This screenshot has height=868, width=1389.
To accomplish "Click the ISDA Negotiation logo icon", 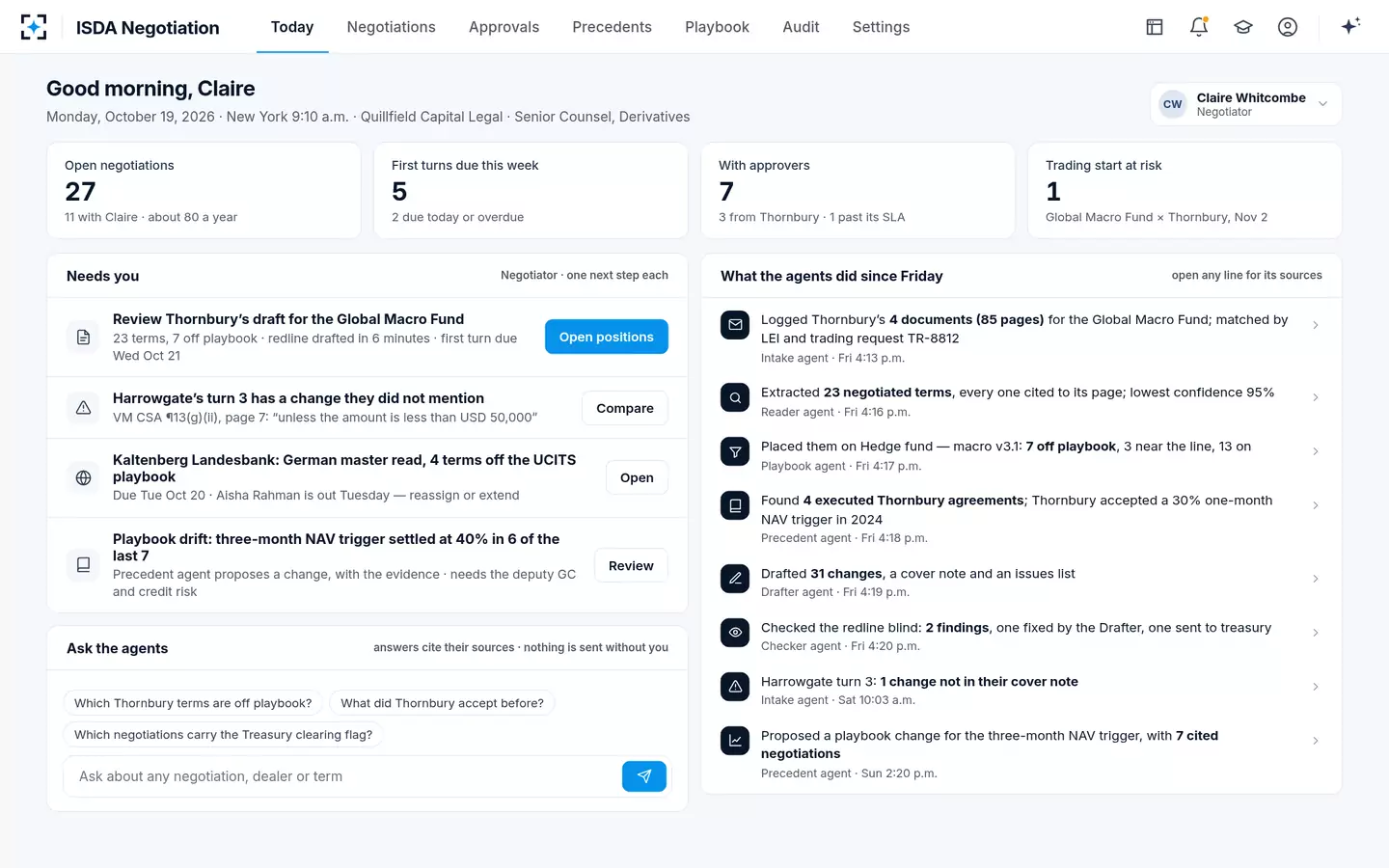I will (x=34, y=27).
